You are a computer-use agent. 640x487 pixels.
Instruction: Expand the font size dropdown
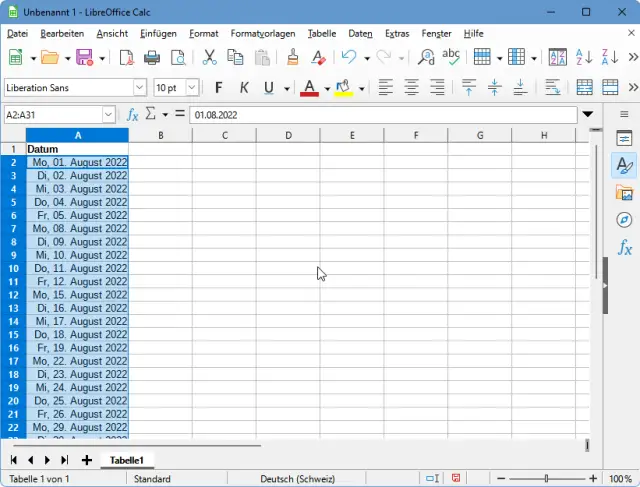coord(192,88)
